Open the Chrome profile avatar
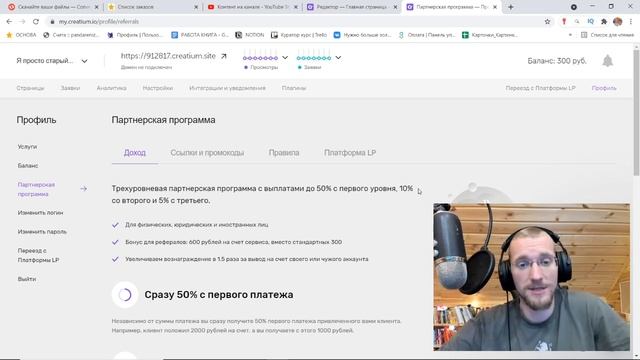 pos(618,22)
